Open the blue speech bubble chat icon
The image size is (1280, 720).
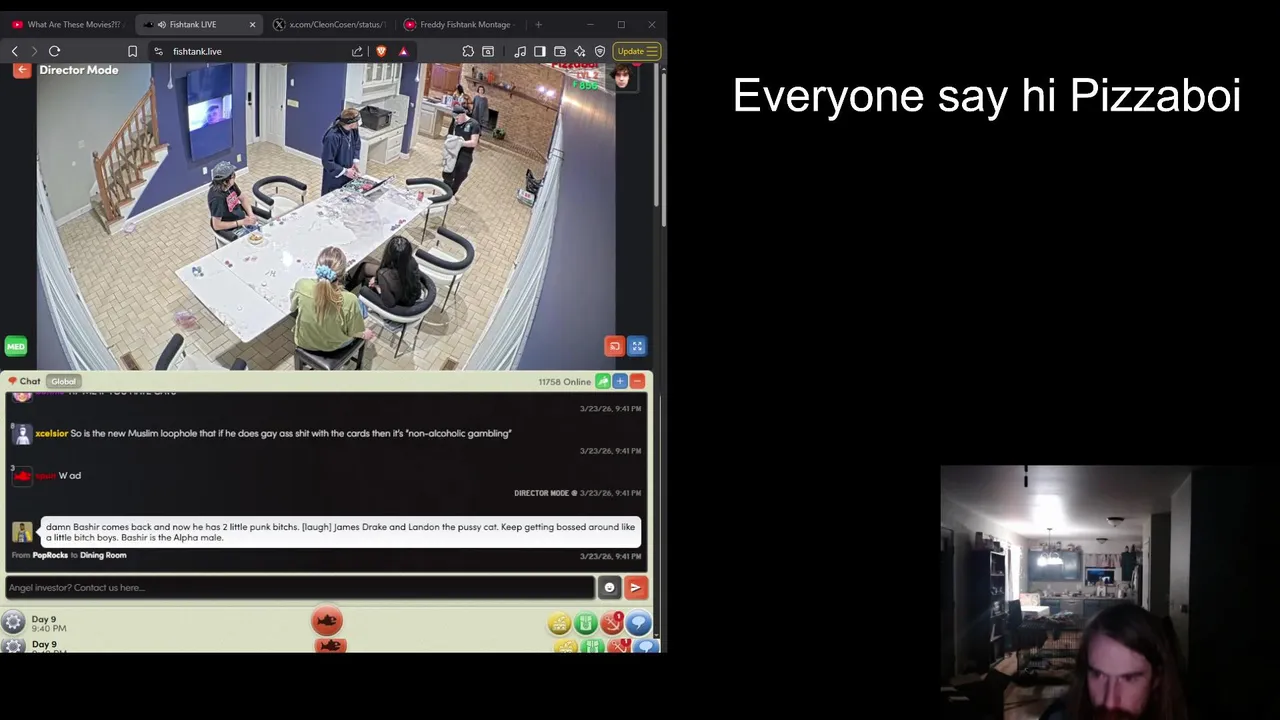click(638, 624)
